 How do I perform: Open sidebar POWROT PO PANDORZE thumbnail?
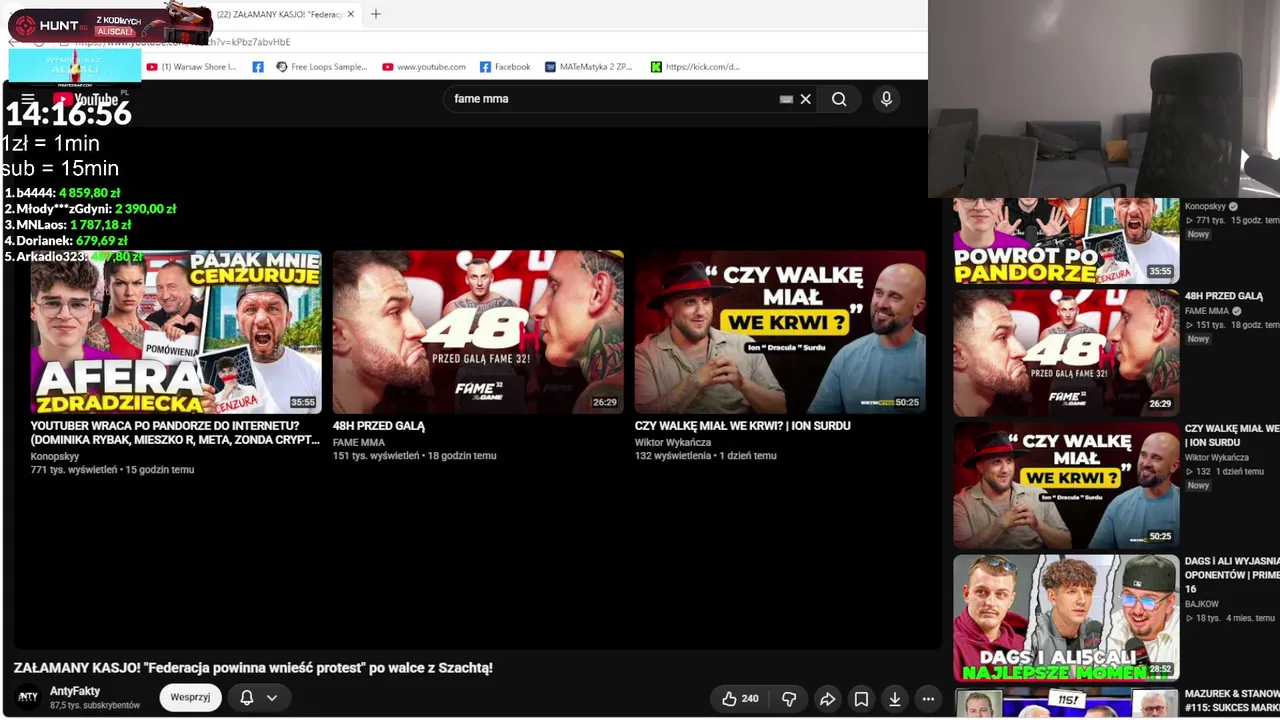(1066, 241)
